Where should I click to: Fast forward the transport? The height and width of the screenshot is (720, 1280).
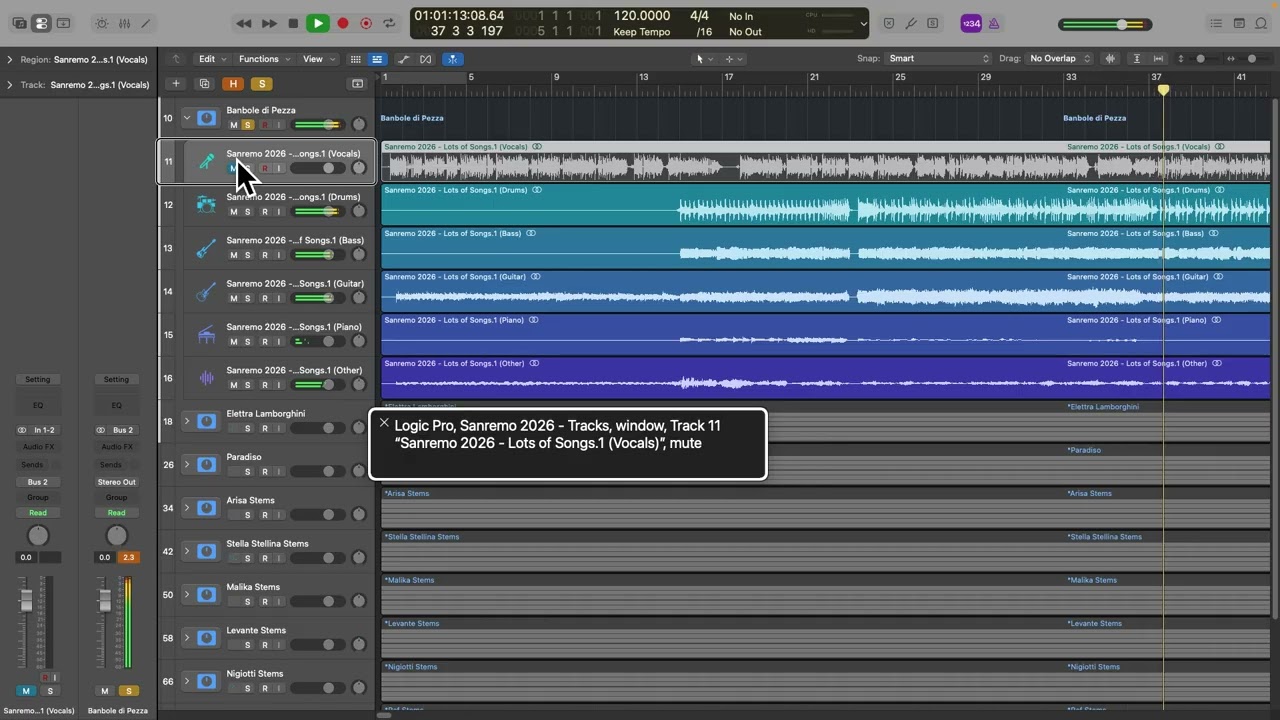click(269, 23)
